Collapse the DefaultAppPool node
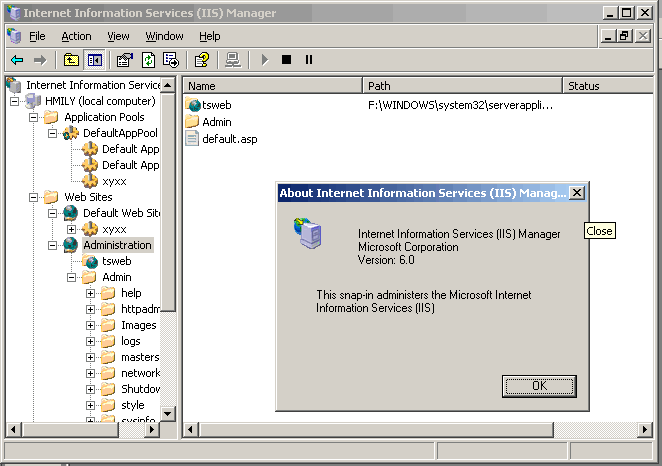The height and width of the screenshot is (466, 662). pyautogui.click(x=52, y=133)
